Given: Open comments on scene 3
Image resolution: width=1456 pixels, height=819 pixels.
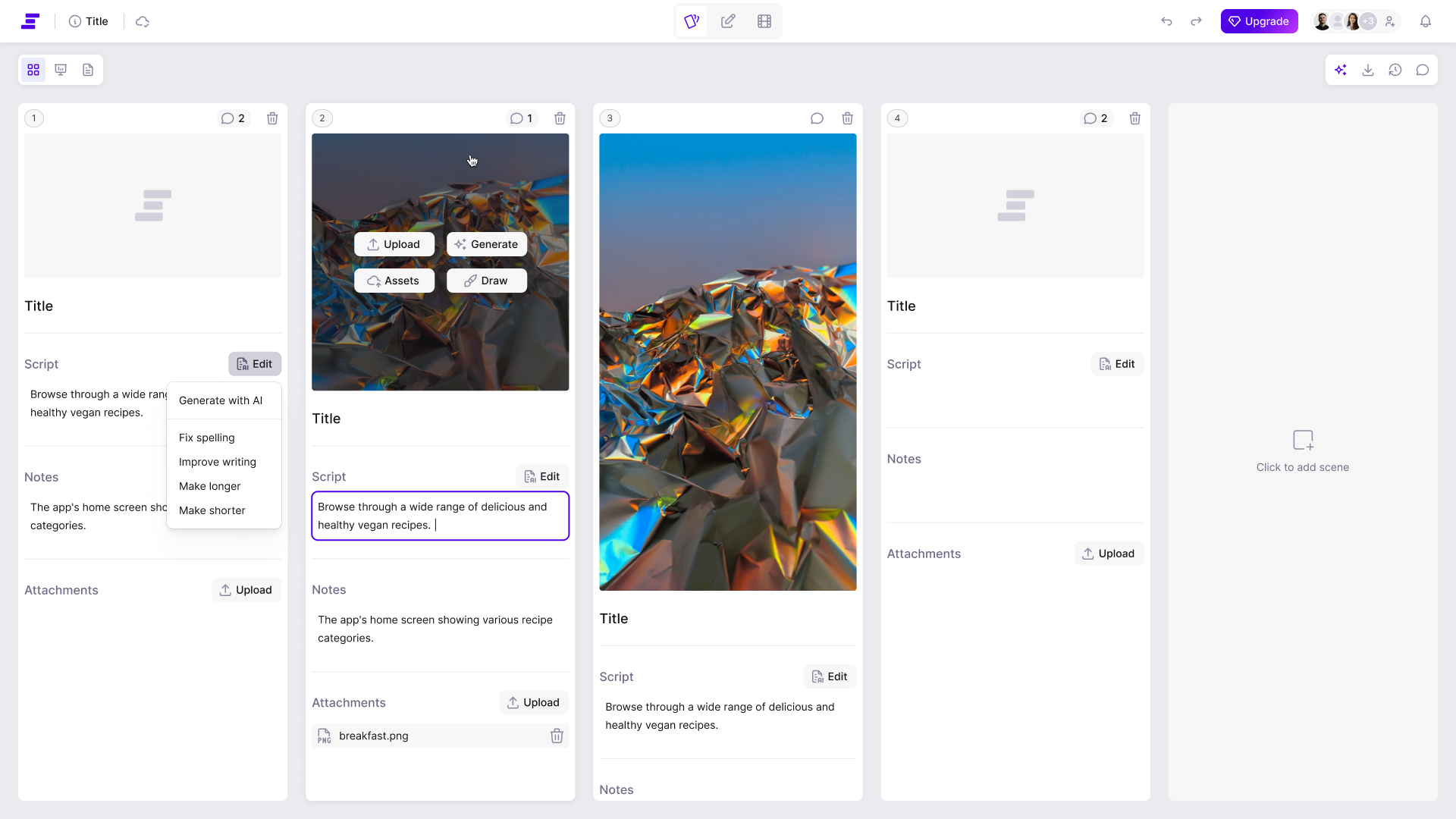Looking at the screenshot, I should click(x=817, y=118).
